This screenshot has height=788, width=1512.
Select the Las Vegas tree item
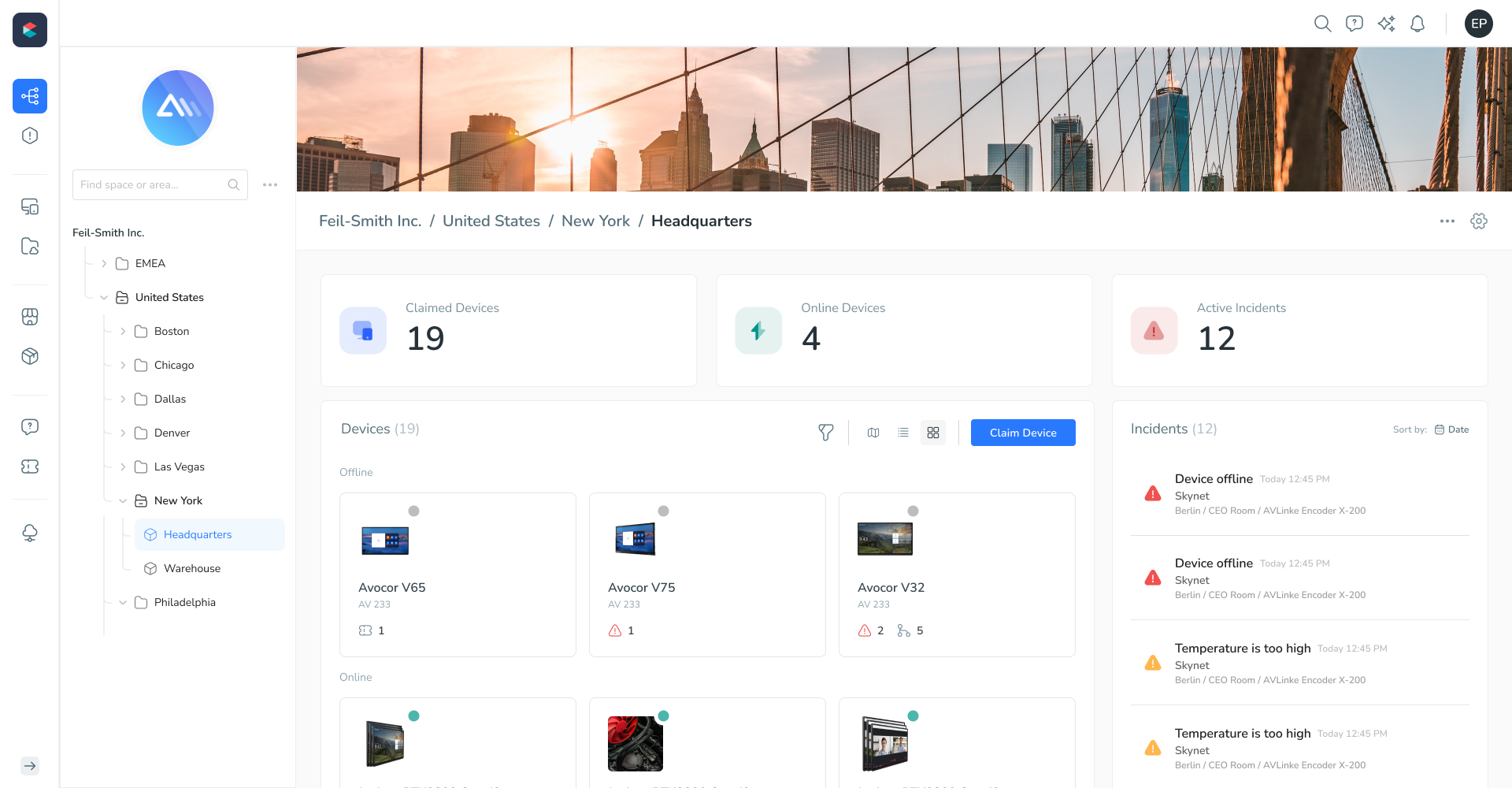point(180,467)
